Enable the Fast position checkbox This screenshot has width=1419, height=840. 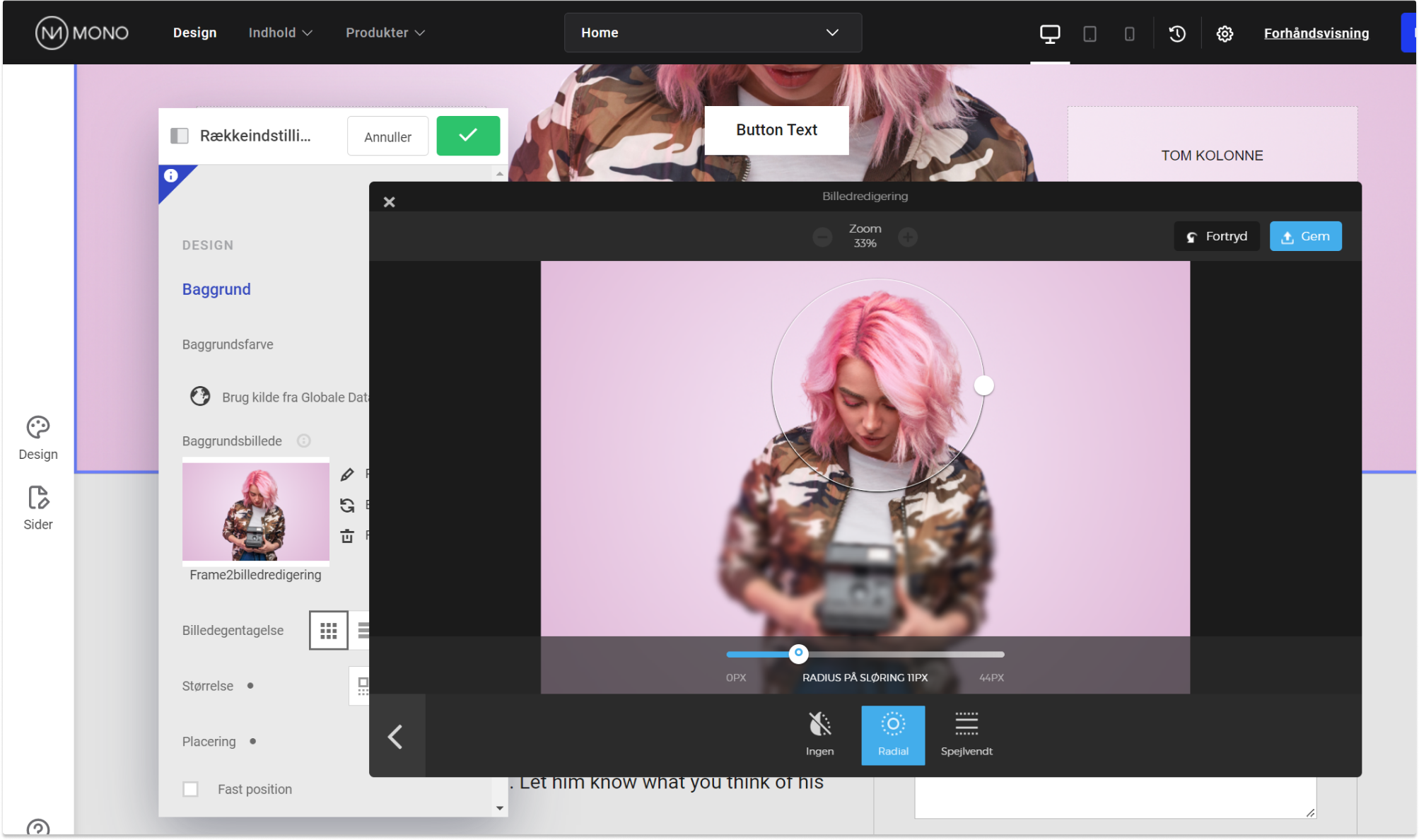pyautogui.click(x=191, y=789)
